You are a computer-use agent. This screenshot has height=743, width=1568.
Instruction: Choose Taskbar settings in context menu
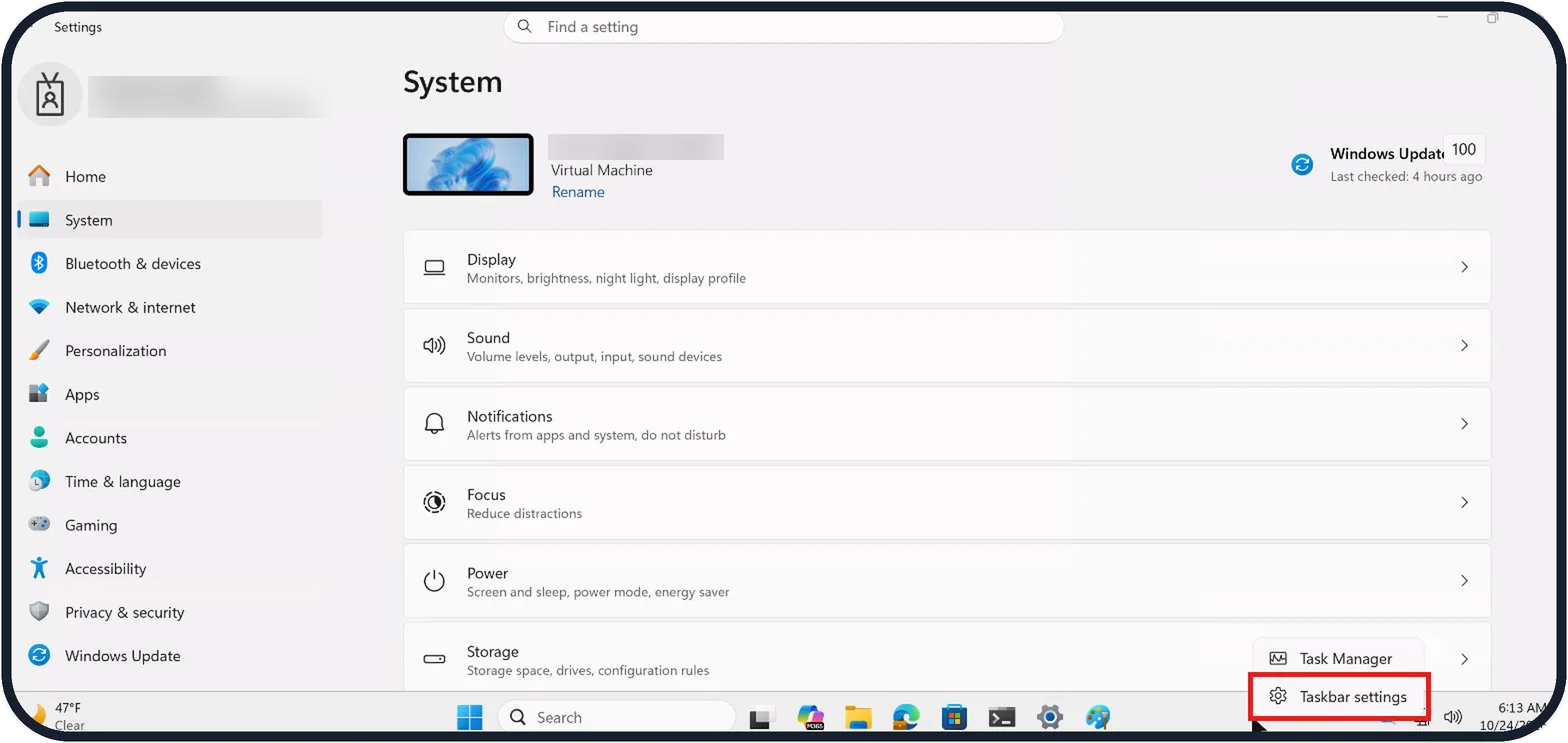(x=1340, y=697)
